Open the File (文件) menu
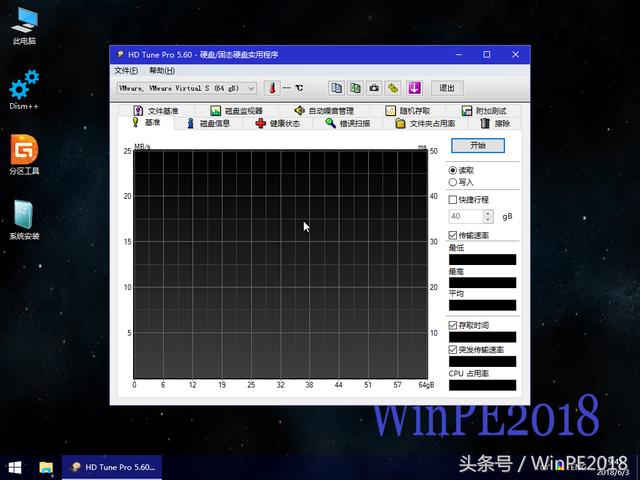This screenshot has width=640, height=480. [126, 71]
